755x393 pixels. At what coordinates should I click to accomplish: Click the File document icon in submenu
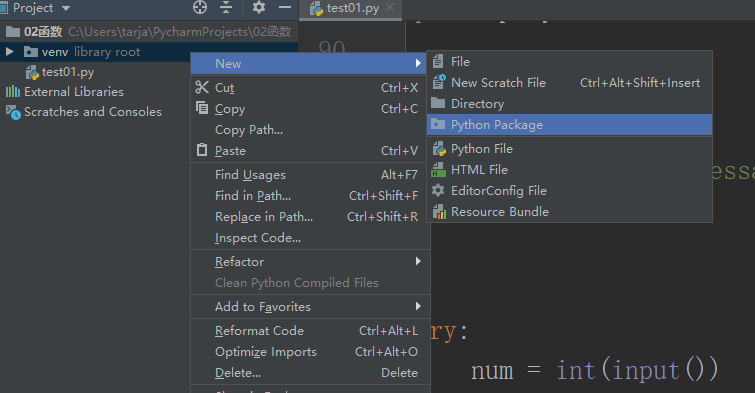438,61
